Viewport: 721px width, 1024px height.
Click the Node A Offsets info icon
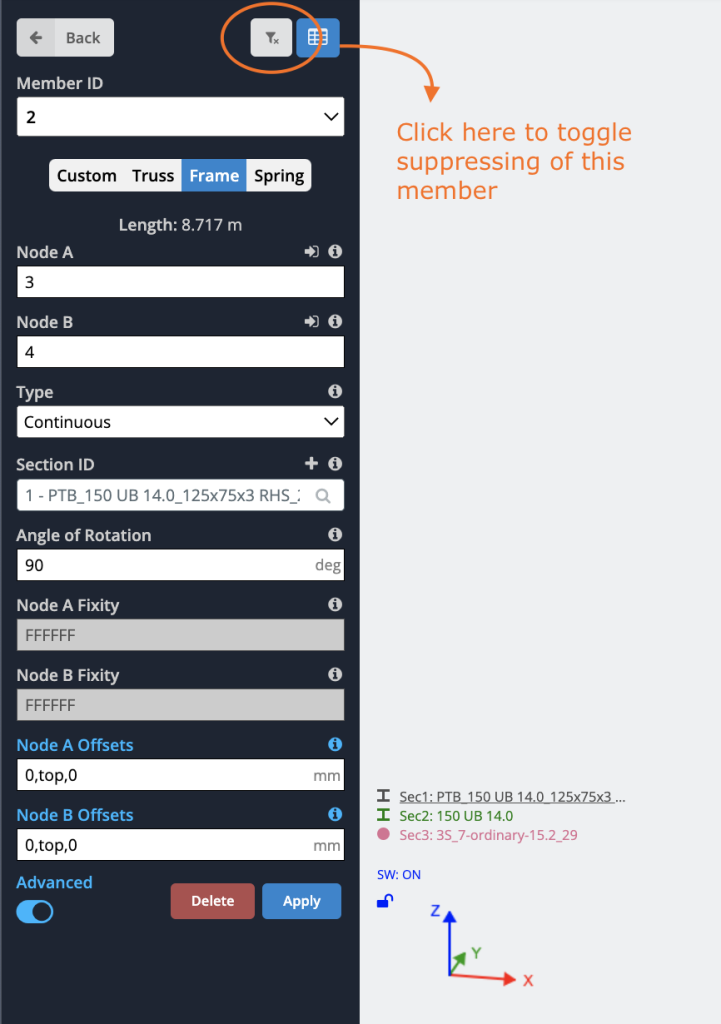point(335,745)
